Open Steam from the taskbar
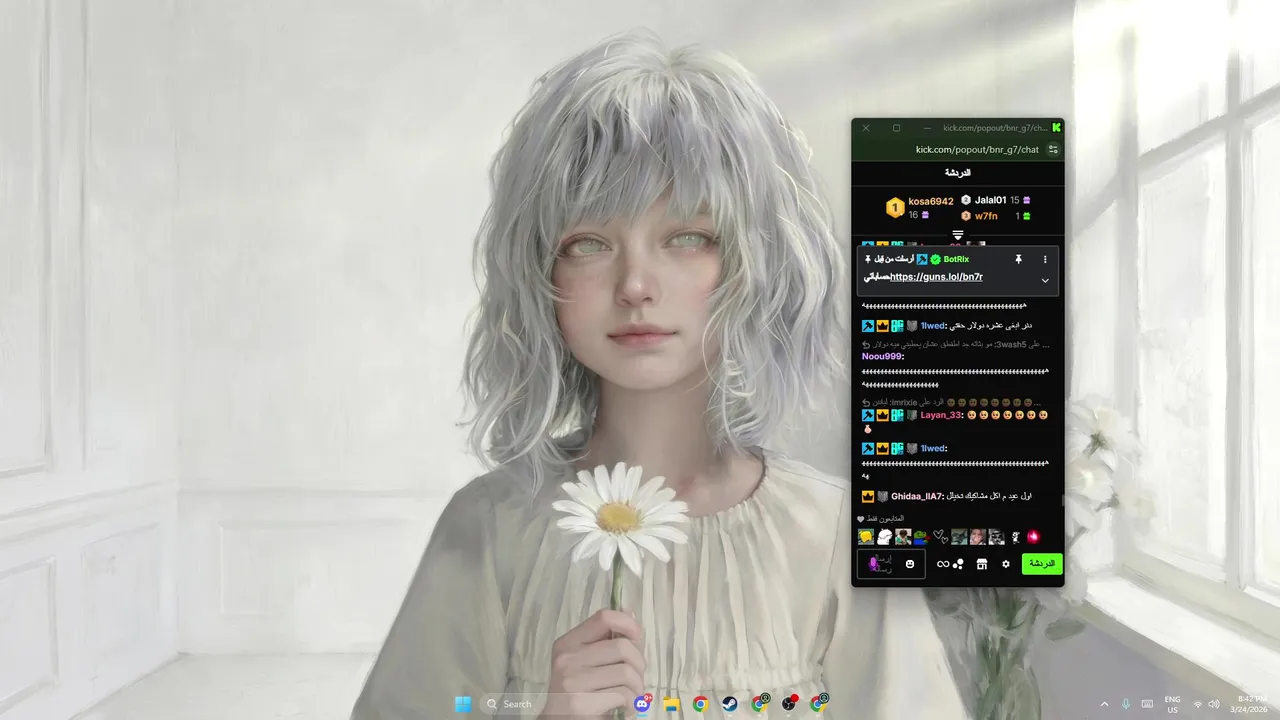 tap(730, 704)
